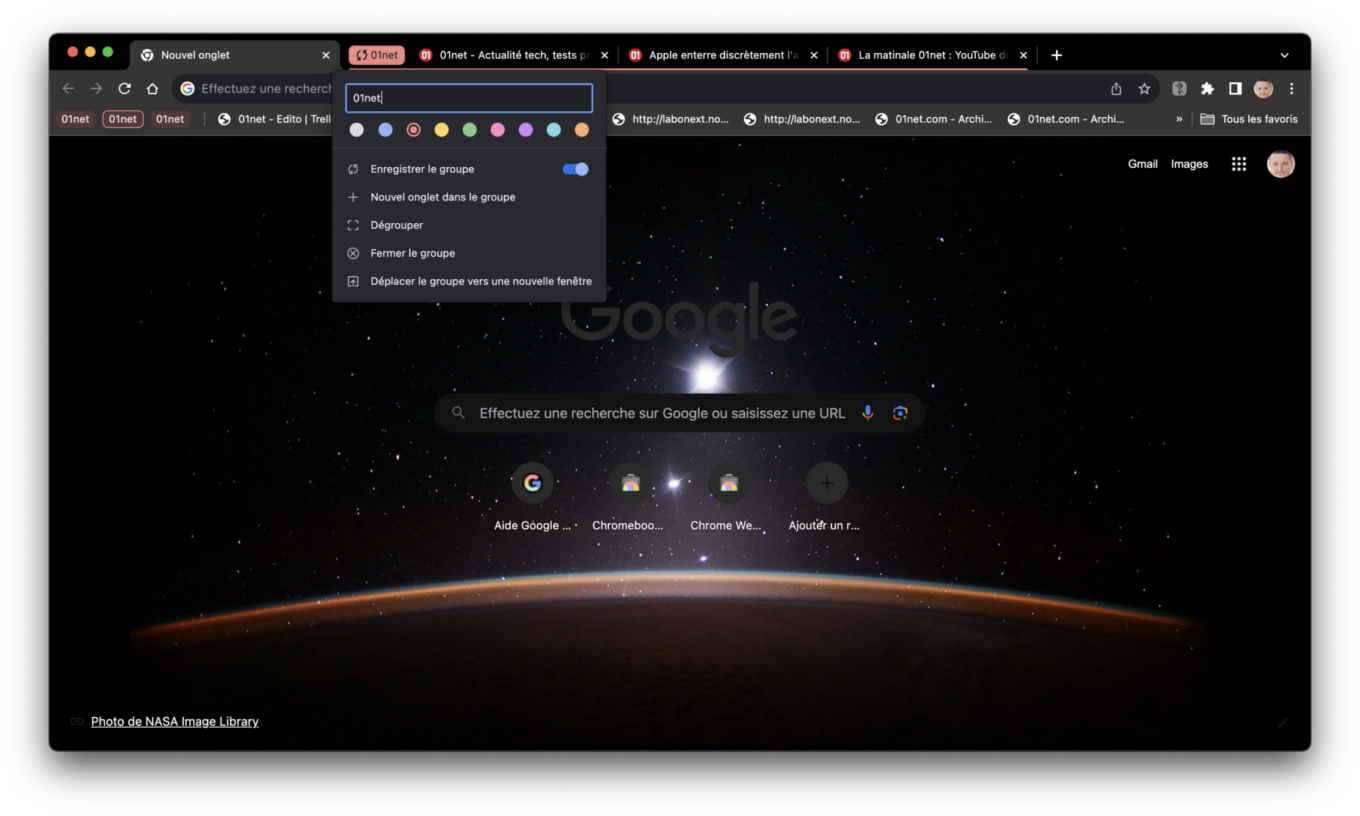Open the 'Photo de NASA Image Library' link
The height and width of the screenshot is (816, 1360).
175,722
